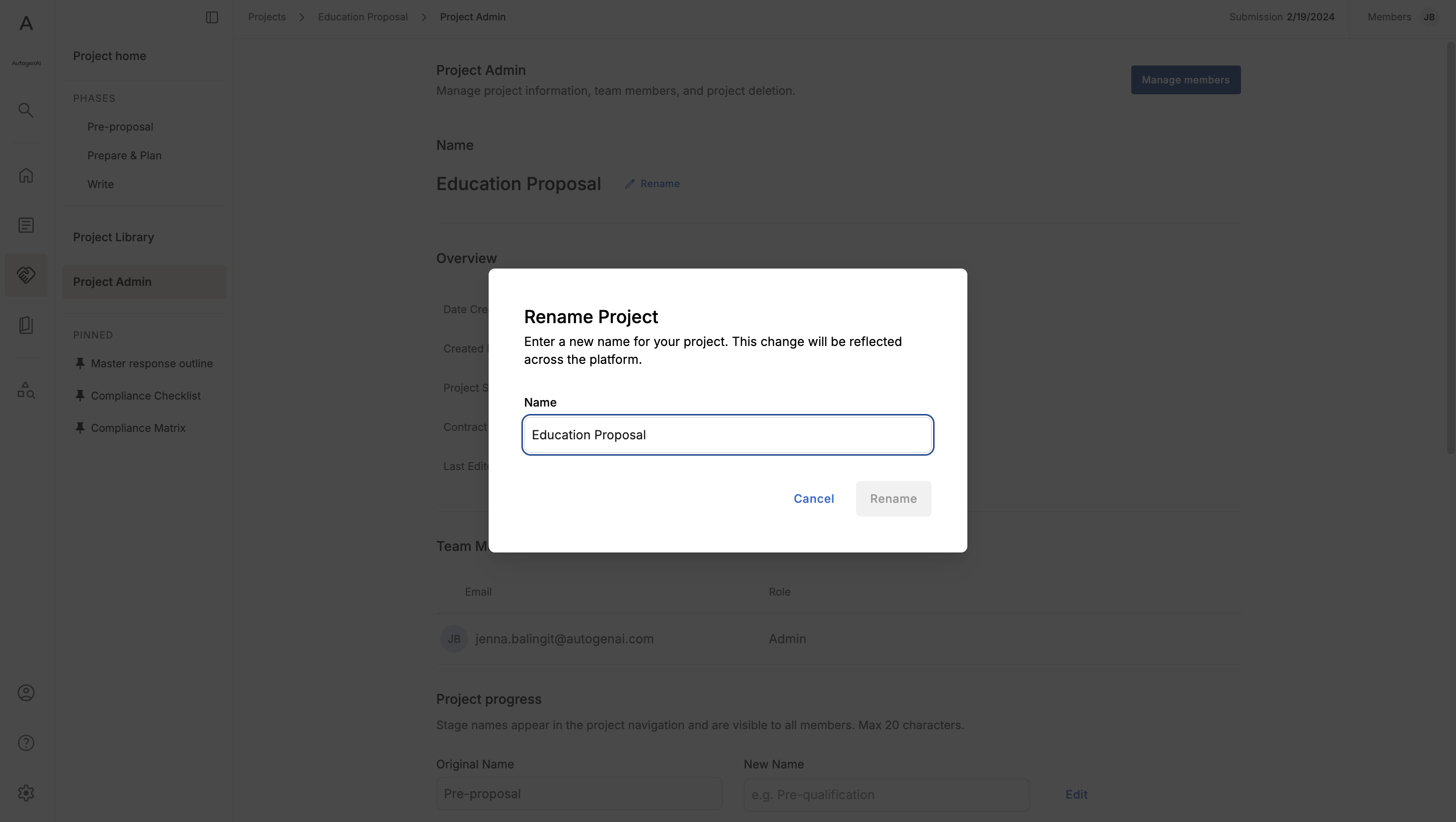Focus the Name input in Rename dialog

[728, 435]
